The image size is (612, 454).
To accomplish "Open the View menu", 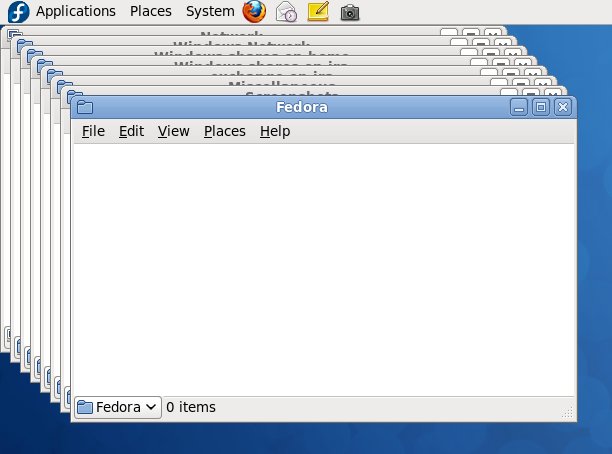I will [x=174, y=131].
